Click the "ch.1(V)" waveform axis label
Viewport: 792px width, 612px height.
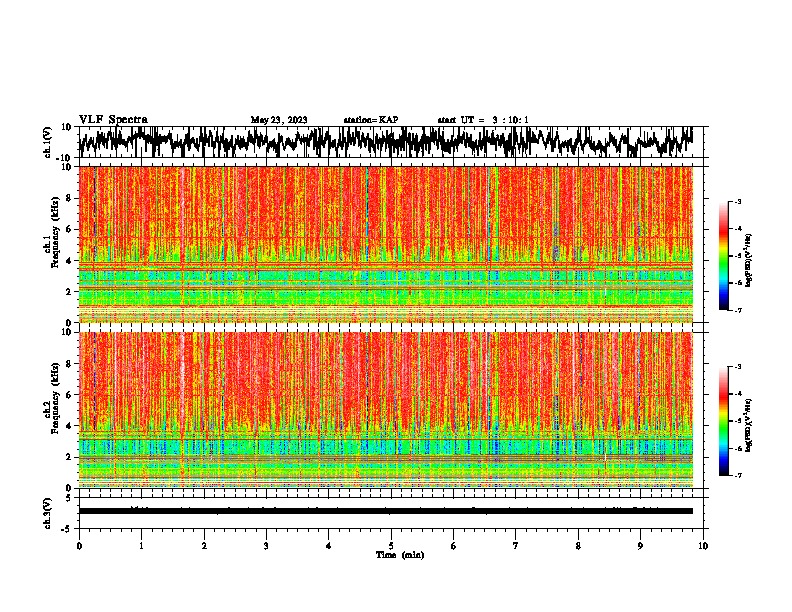(x=48, y=142)
